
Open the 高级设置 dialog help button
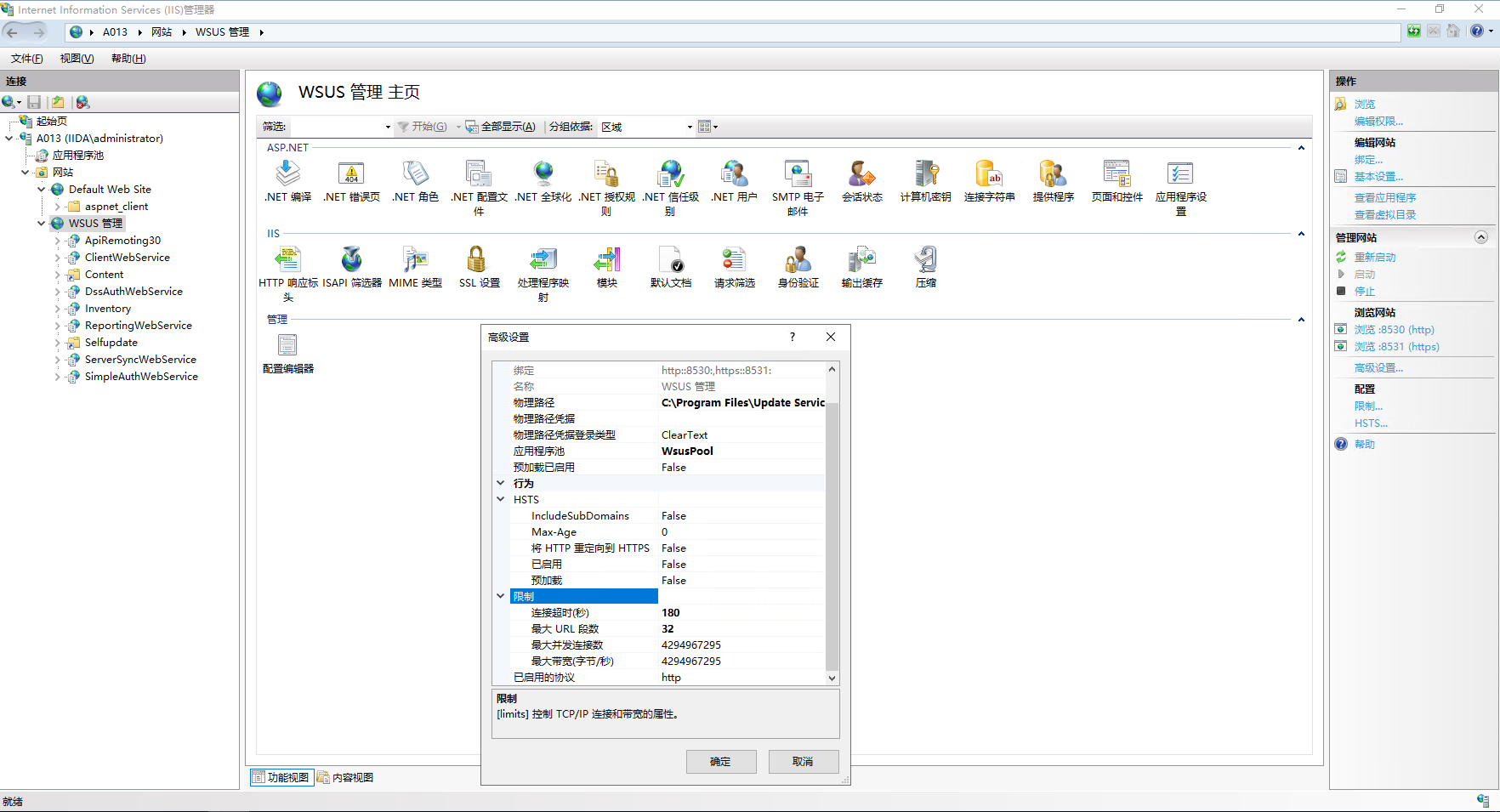click(793, 337)
